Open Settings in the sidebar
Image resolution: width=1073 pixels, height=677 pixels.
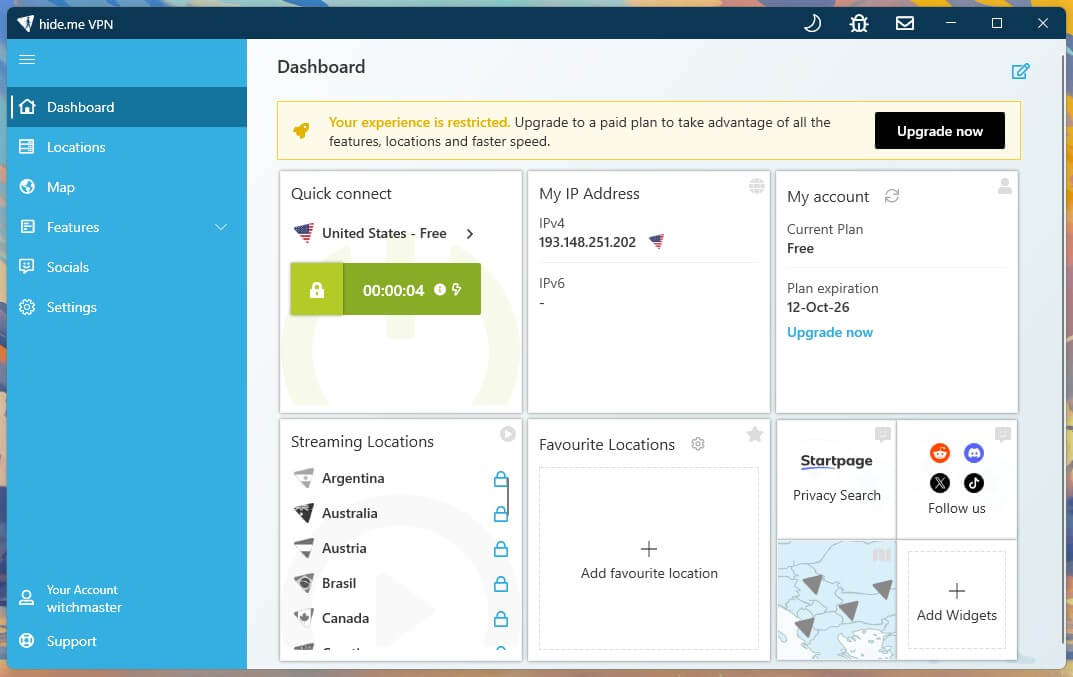(x=127, y=307)
